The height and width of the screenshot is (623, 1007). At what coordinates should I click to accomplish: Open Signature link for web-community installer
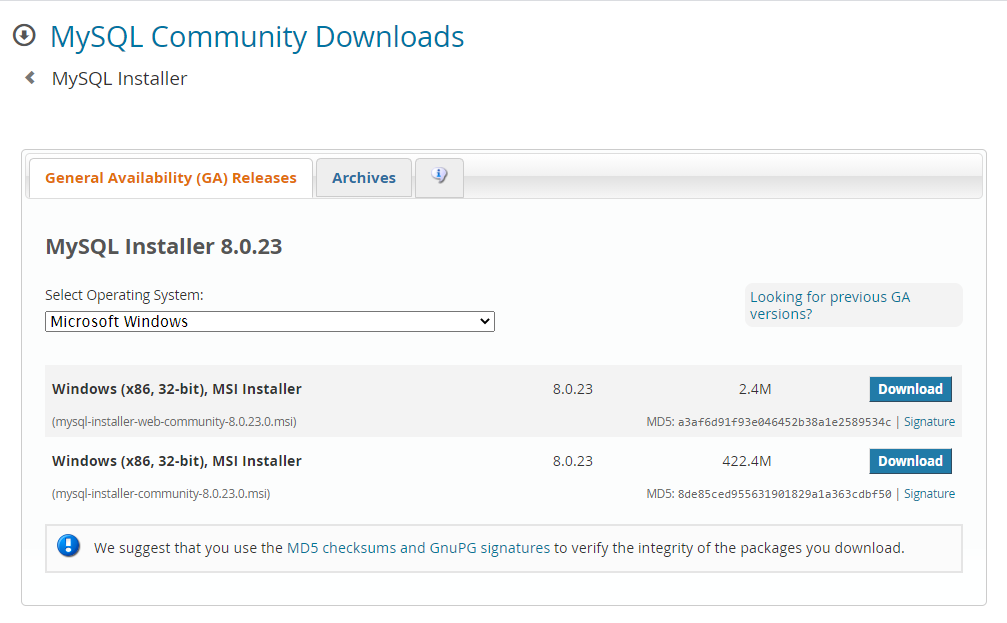tap(929, 422)
